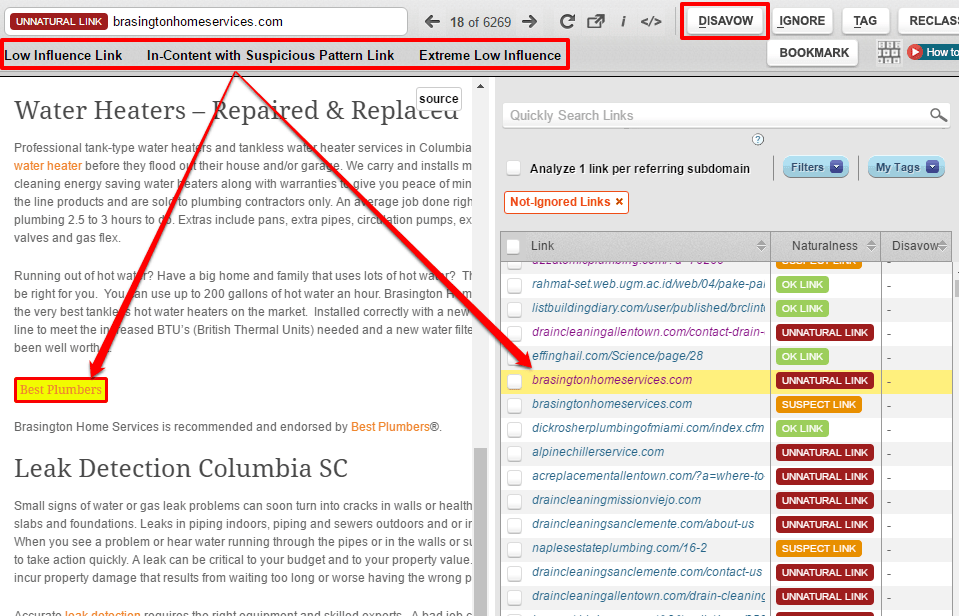Show link info icon
This screenshot has height=616, width=959.
(623, 22)
